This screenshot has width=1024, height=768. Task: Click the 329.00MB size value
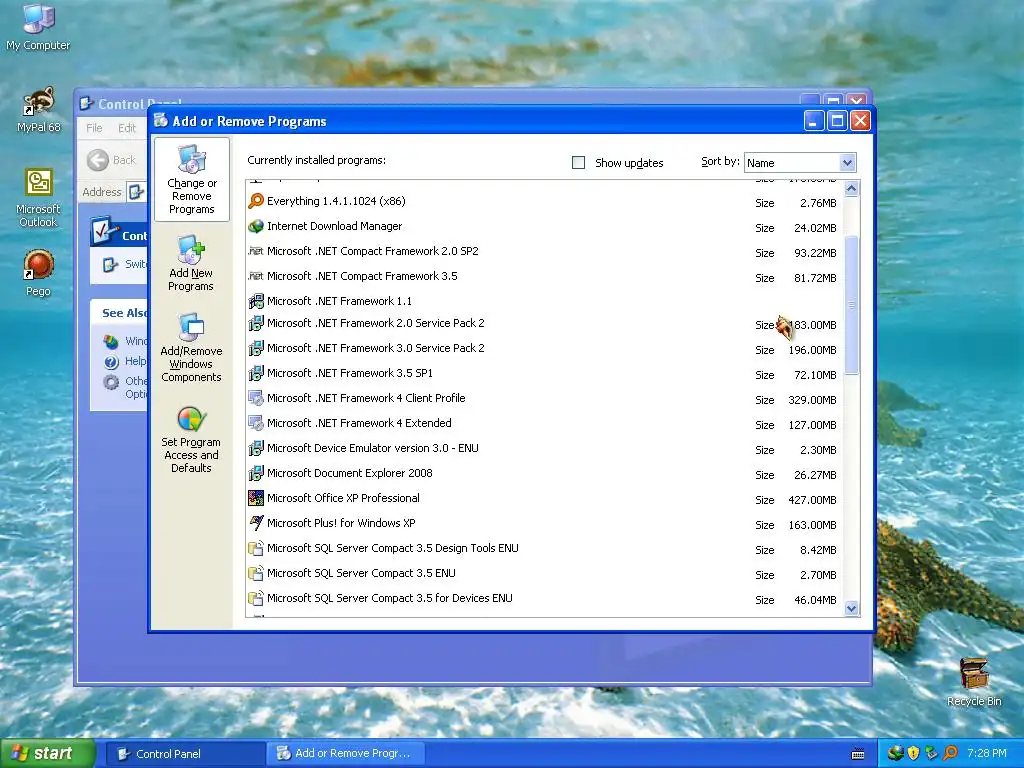(812, 400)
